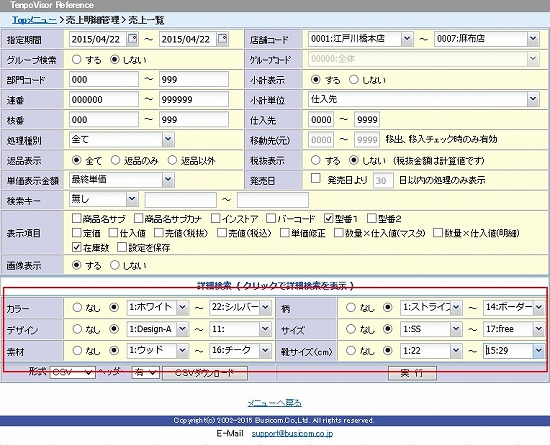Focus the 部門コード start field 000
The image size is (550, 445).
104,79
